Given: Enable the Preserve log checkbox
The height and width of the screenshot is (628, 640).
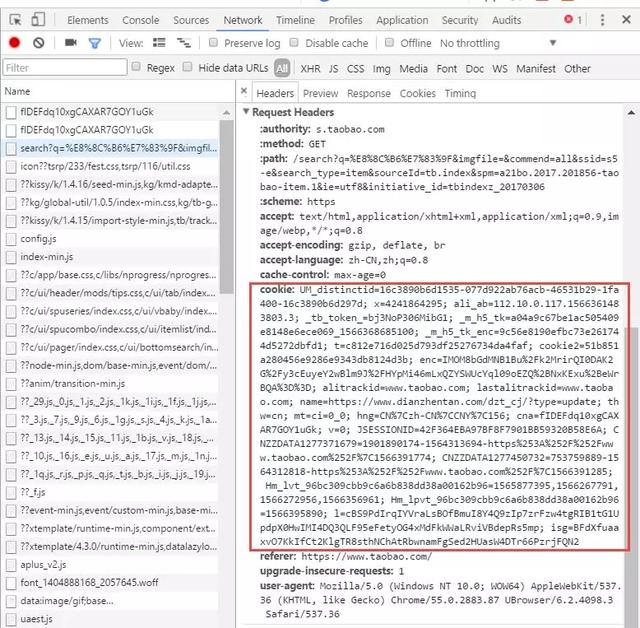Looking at the screenshot, I should pyautogui.click(x=213, y=42).
